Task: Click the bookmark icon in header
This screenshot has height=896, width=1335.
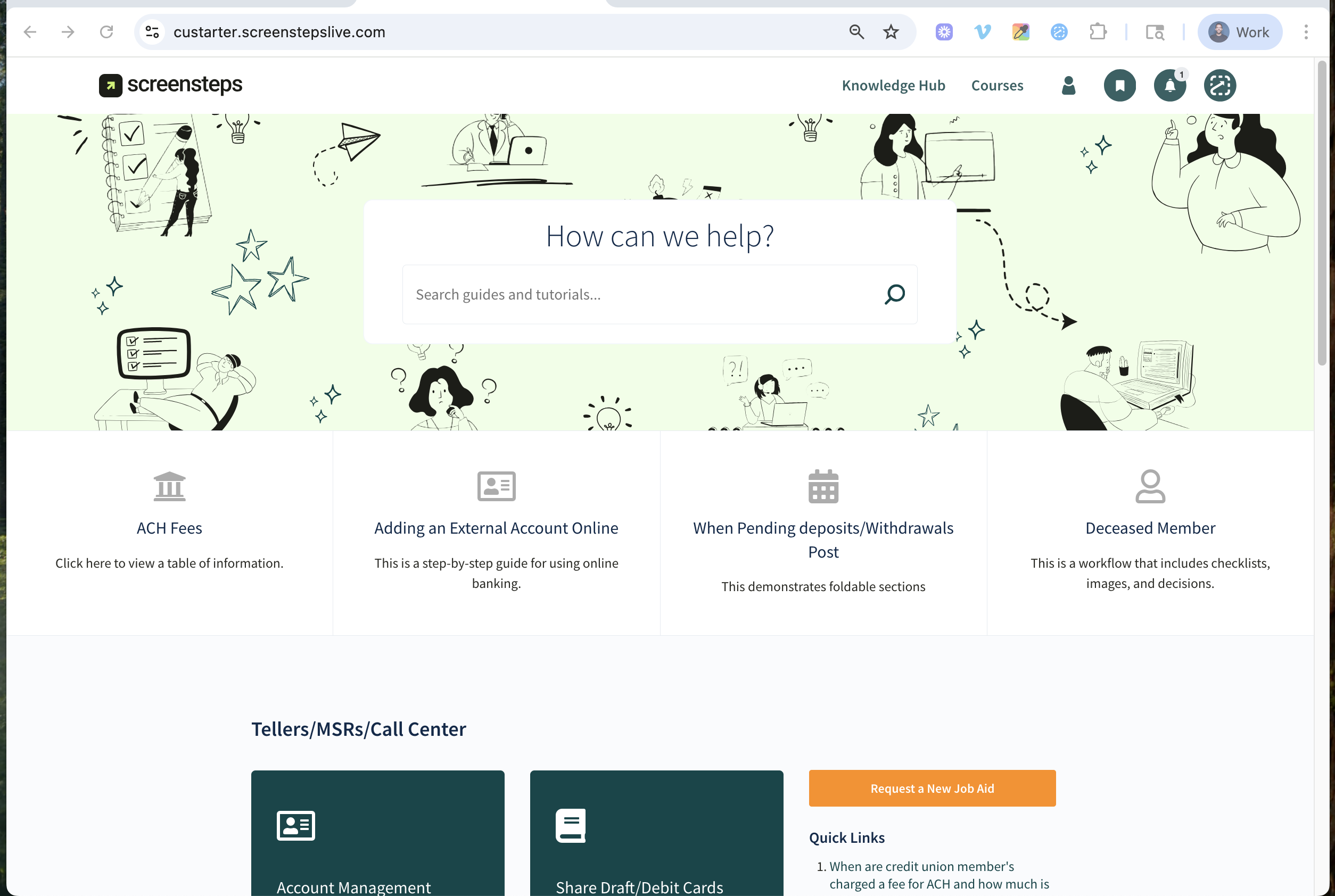Action: [1119, 86]
